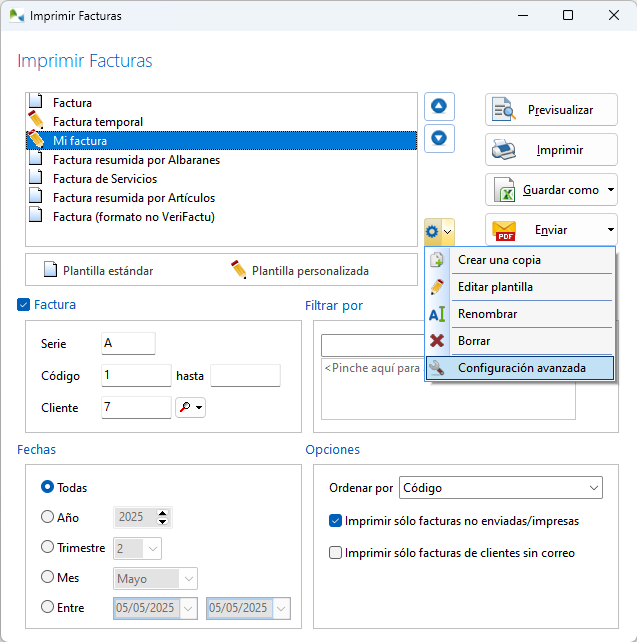This screenshot has width=637, height=642.
Task: Expand the Guardar como dropdown arrow
Action: pyautogui.click(x=610, y=190)
